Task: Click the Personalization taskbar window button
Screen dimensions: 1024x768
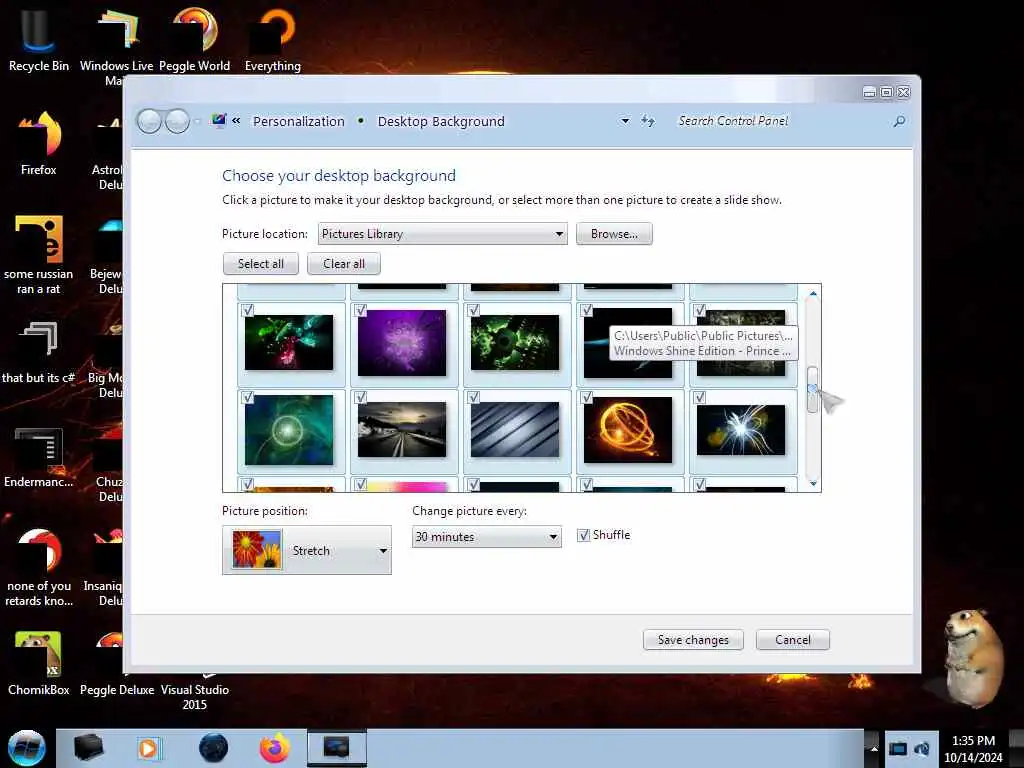Action: 337,748
